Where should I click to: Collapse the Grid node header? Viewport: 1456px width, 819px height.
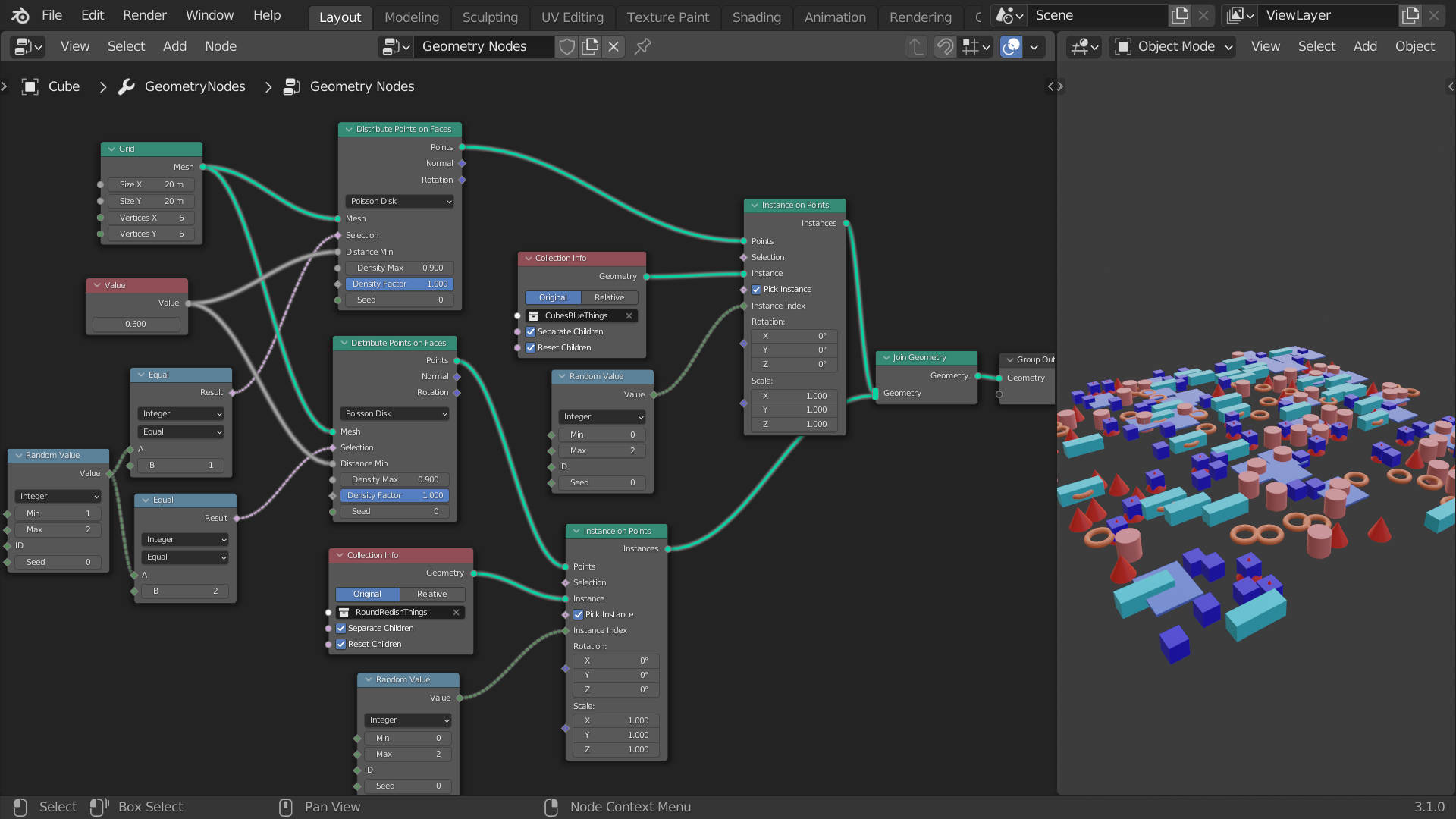pos(111,149)
